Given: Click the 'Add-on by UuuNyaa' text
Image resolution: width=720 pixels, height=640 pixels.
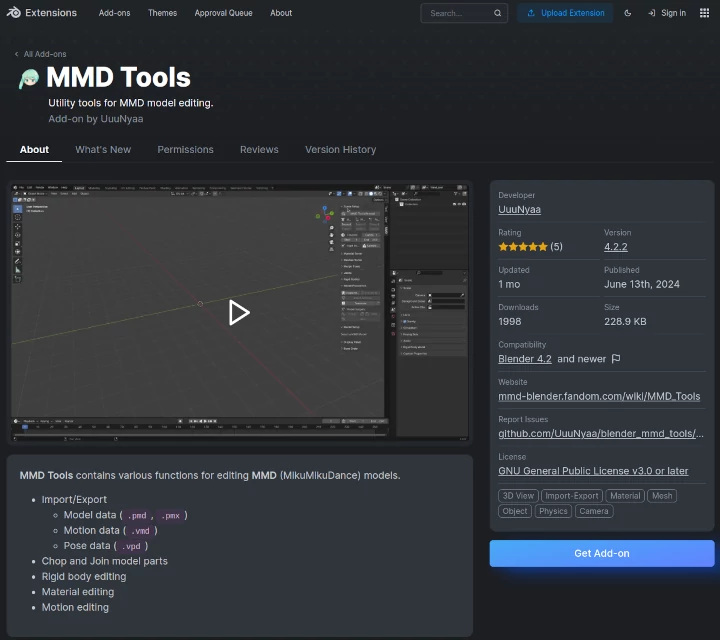Looking at the screenshot, I should click(x=96, y=119).
